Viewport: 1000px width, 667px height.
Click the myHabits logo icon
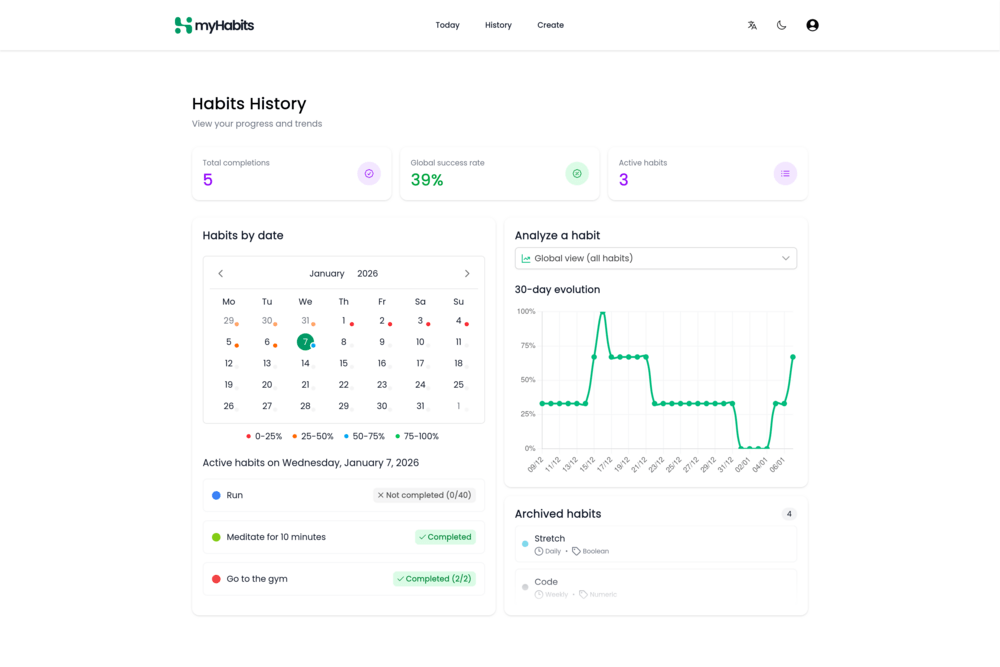(x=183, y=25)
